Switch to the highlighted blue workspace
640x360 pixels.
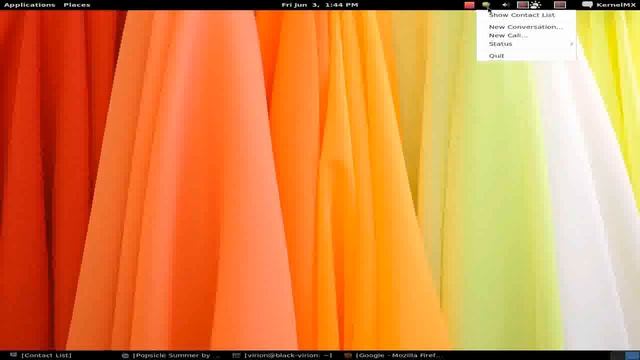(632, 356)
